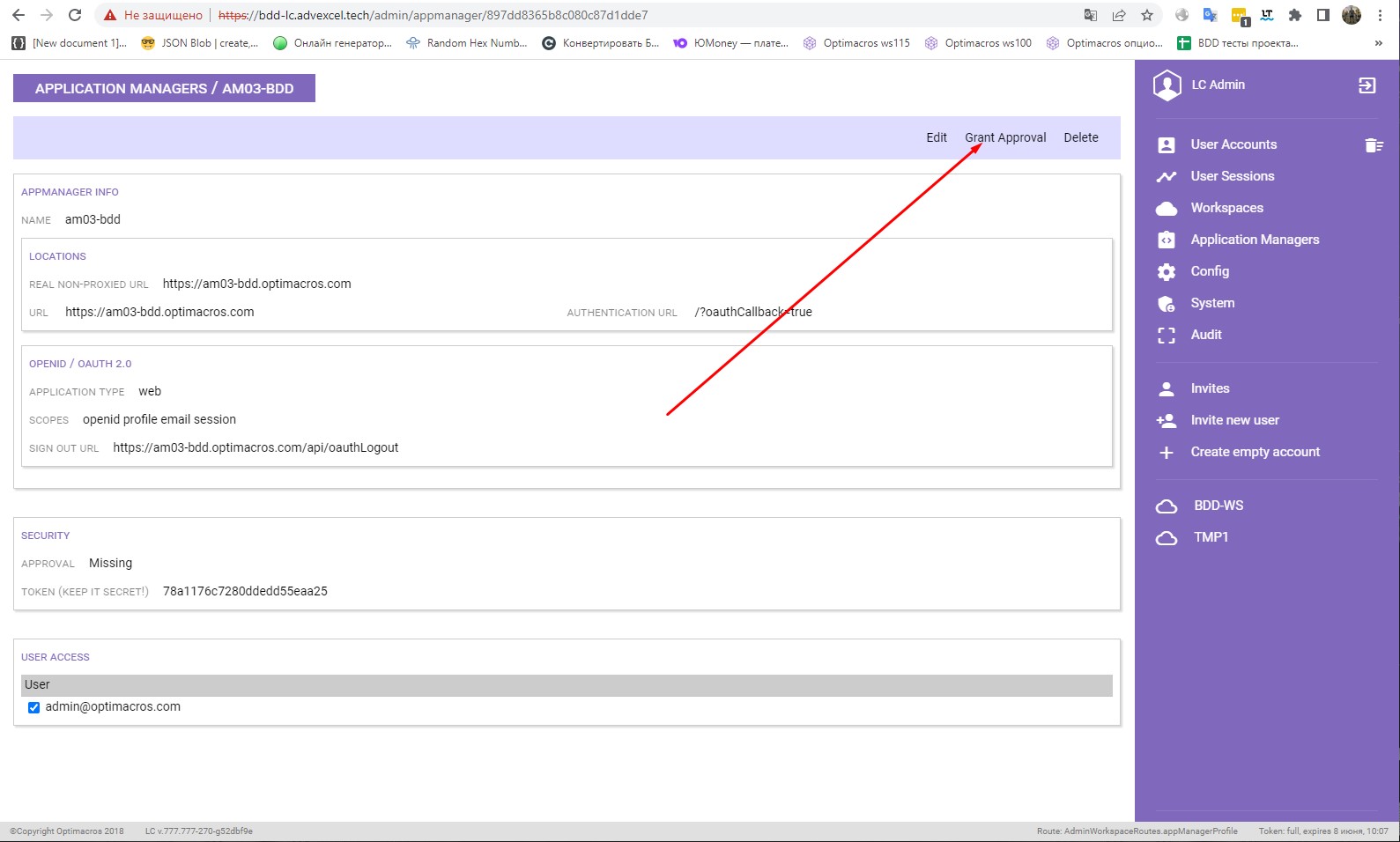Viewport: 1400px width, 842px height.
Task: Click the User Accounts person icon
Action: tap(1167, 145)
